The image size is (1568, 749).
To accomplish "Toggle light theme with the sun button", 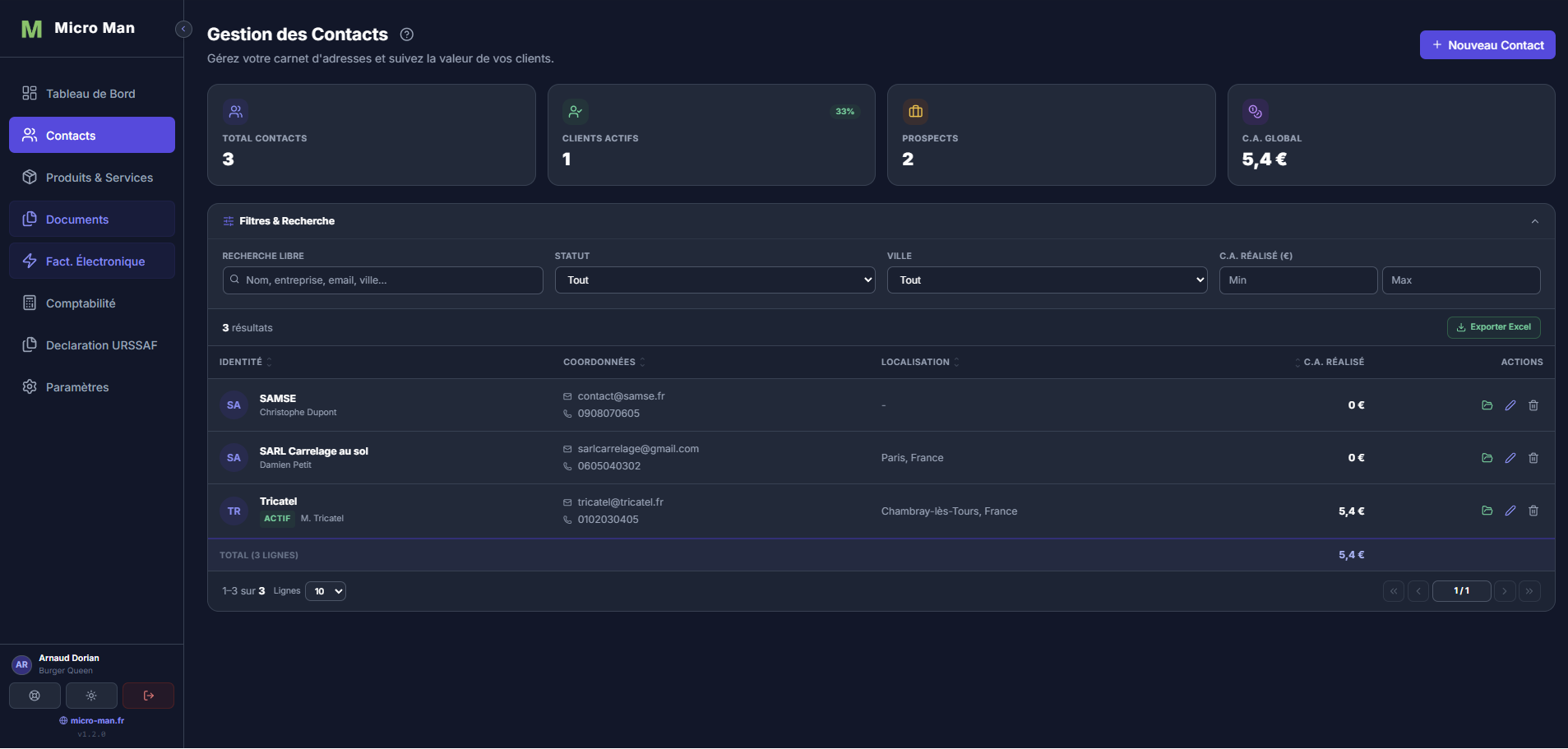I will pos(91,696).
